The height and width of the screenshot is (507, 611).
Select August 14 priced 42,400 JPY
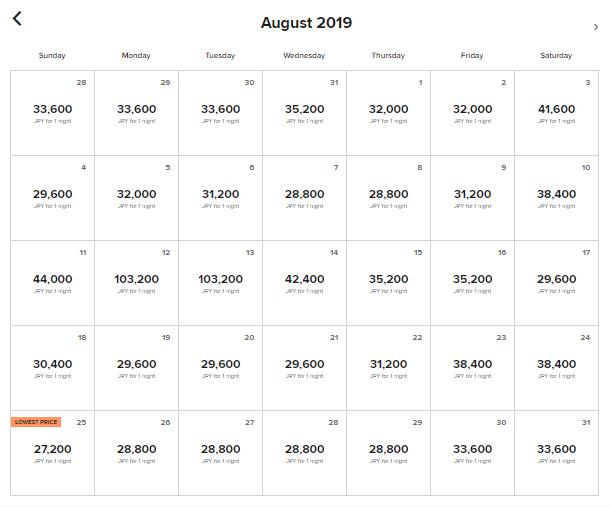pyautogui.click(x=304, y=283)
